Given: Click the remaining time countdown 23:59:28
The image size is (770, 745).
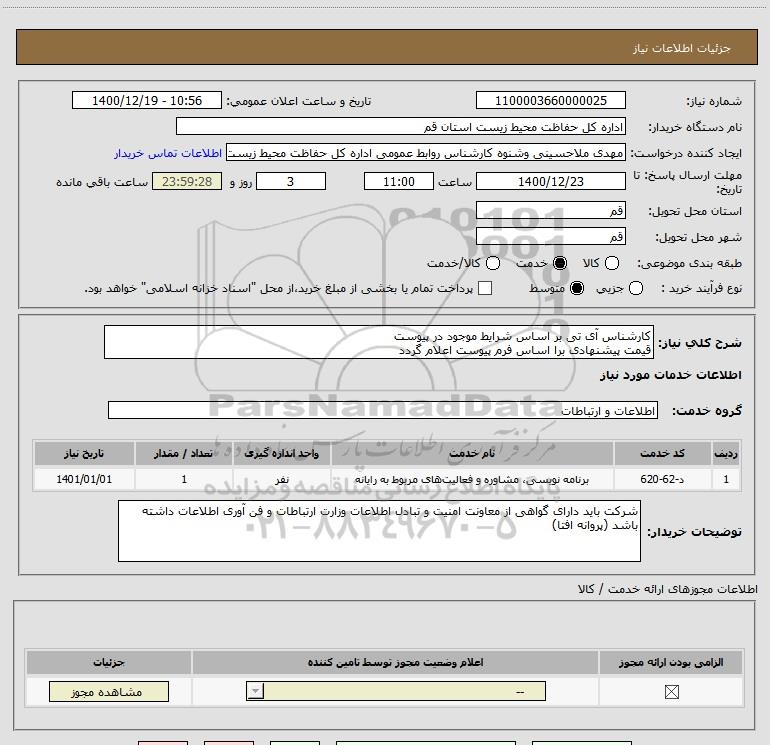Looking at the screenshot, I should coord(187,181).
